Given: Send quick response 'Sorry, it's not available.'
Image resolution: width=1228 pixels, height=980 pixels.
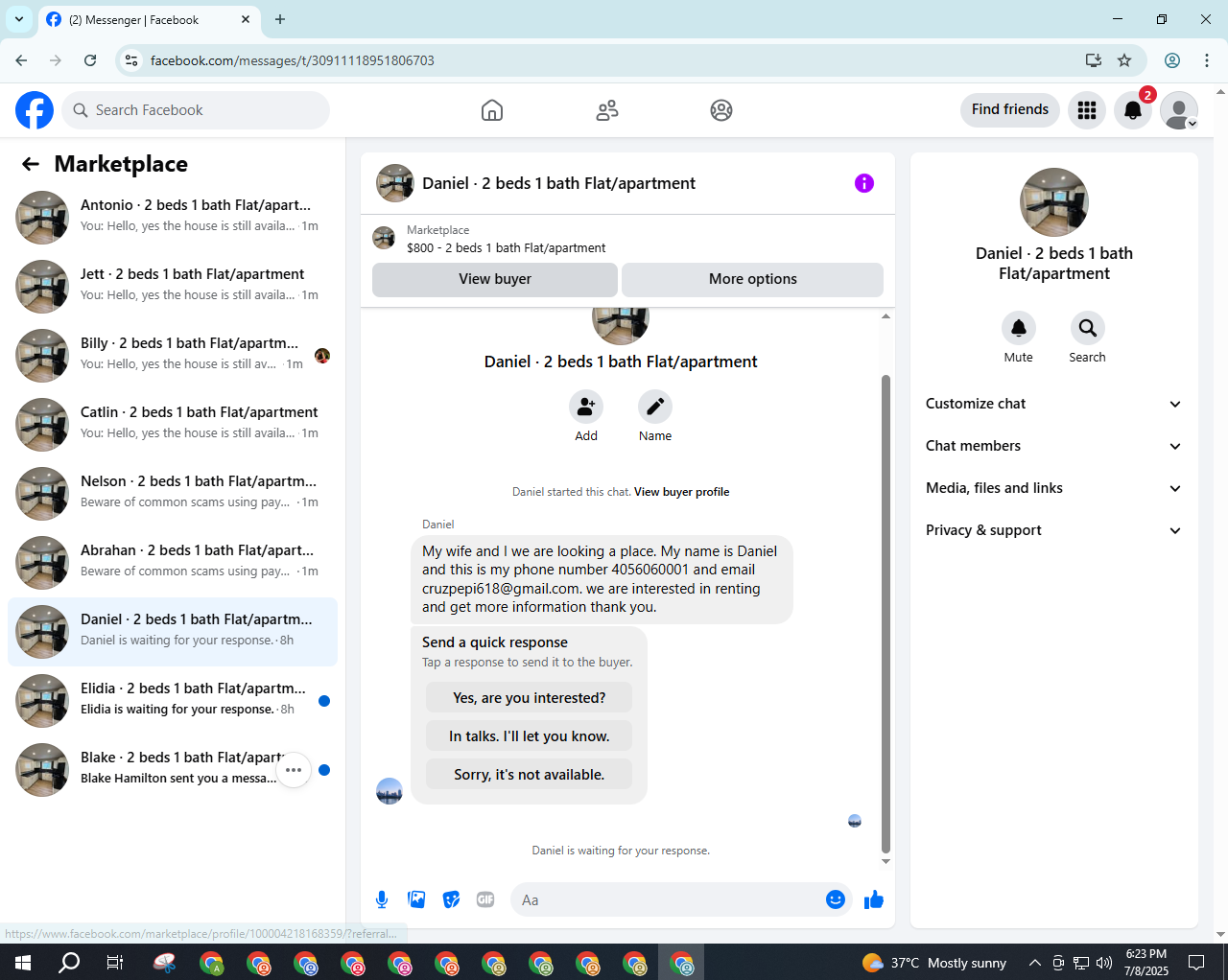Looking at the screenshot, I should (530, 775).
